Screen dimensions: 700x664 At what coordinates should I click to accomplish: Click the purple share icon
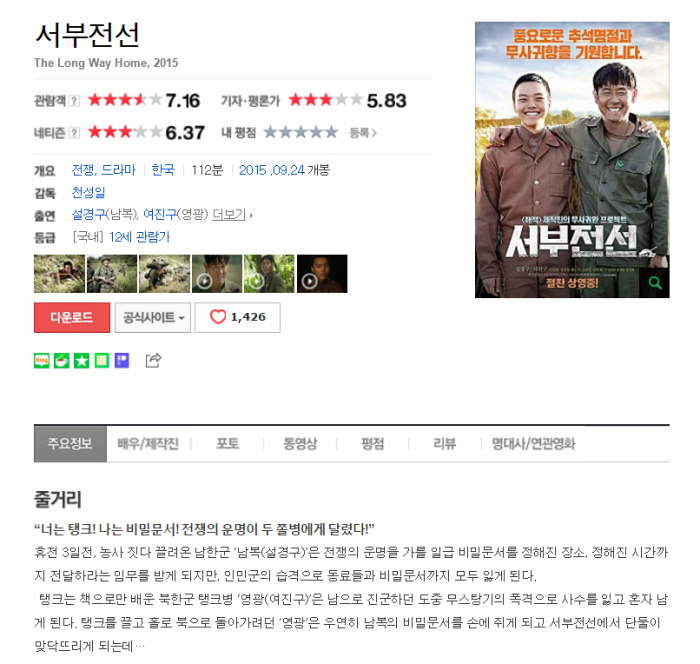pos(122,360)
